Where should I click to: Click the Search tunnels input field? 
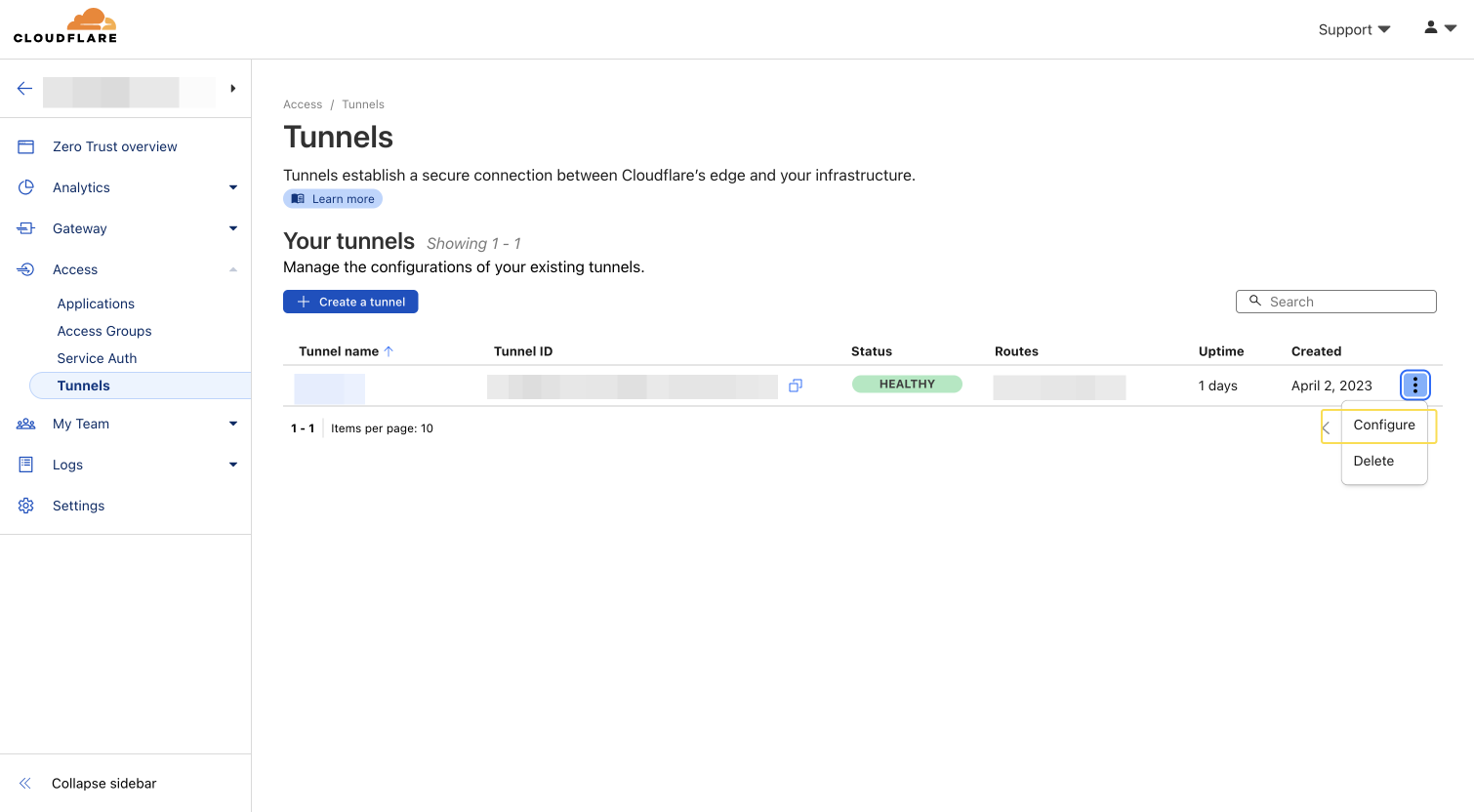pyautogui.click(x=1335, y=302)
